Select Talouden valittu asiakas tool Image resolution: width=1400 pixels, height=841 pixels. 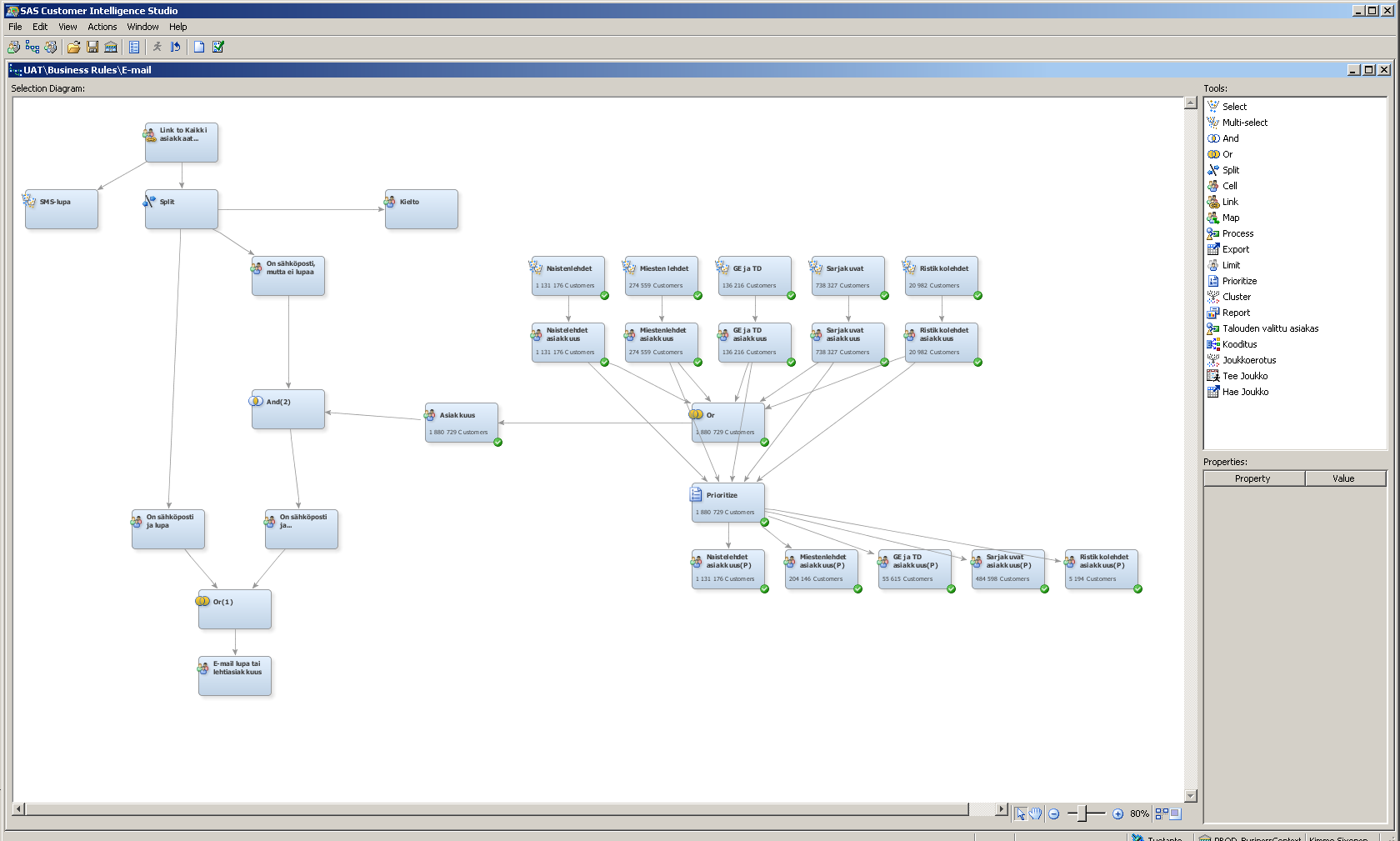coord(1270,328)
